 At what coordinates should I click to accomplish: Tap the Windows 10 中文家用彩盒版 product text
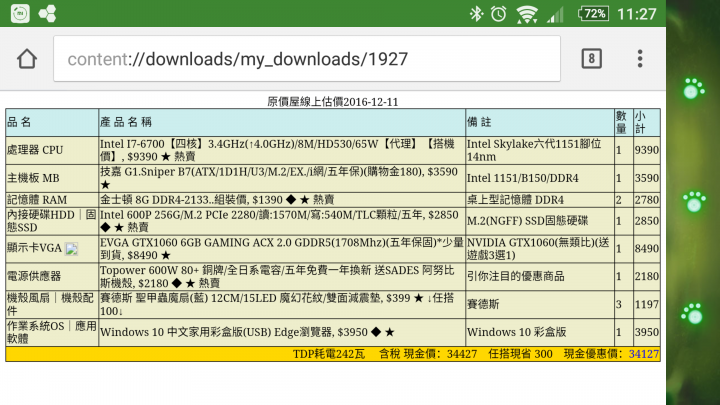point(247,332)
